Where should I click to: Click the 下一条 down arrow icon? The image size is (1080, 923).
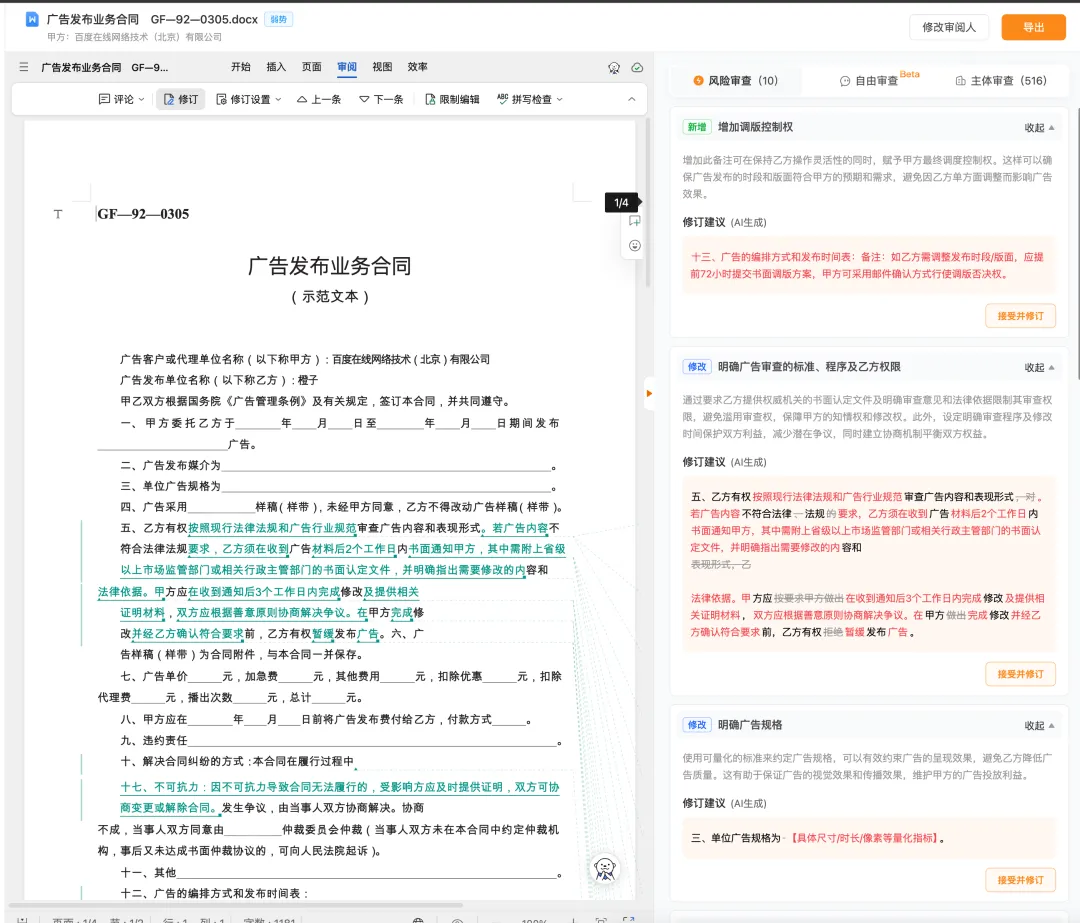tap(364, 99)
